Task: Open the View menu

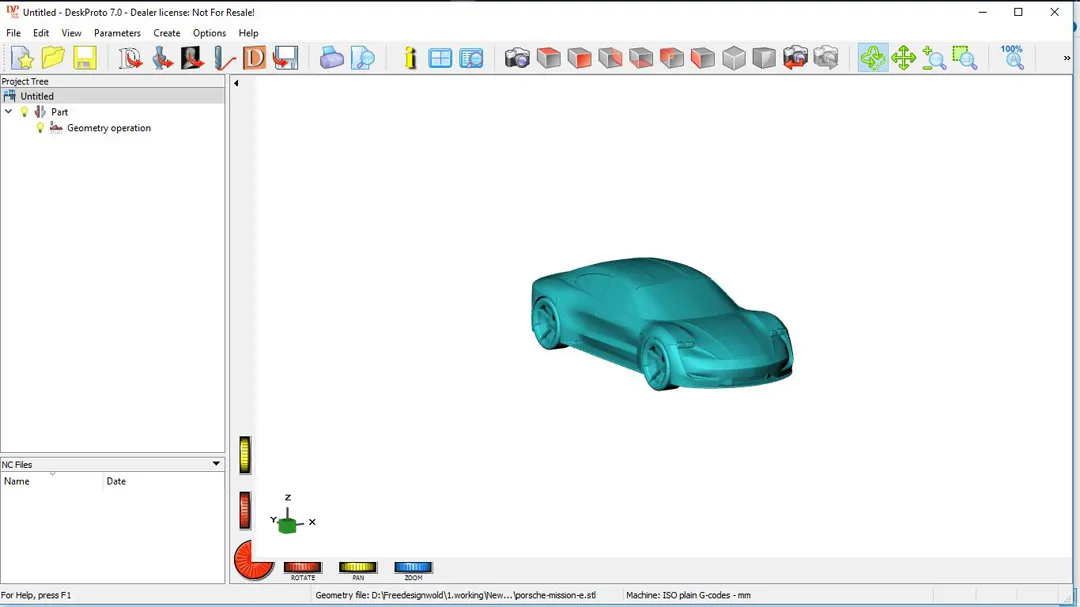Action: coord(71,33)
